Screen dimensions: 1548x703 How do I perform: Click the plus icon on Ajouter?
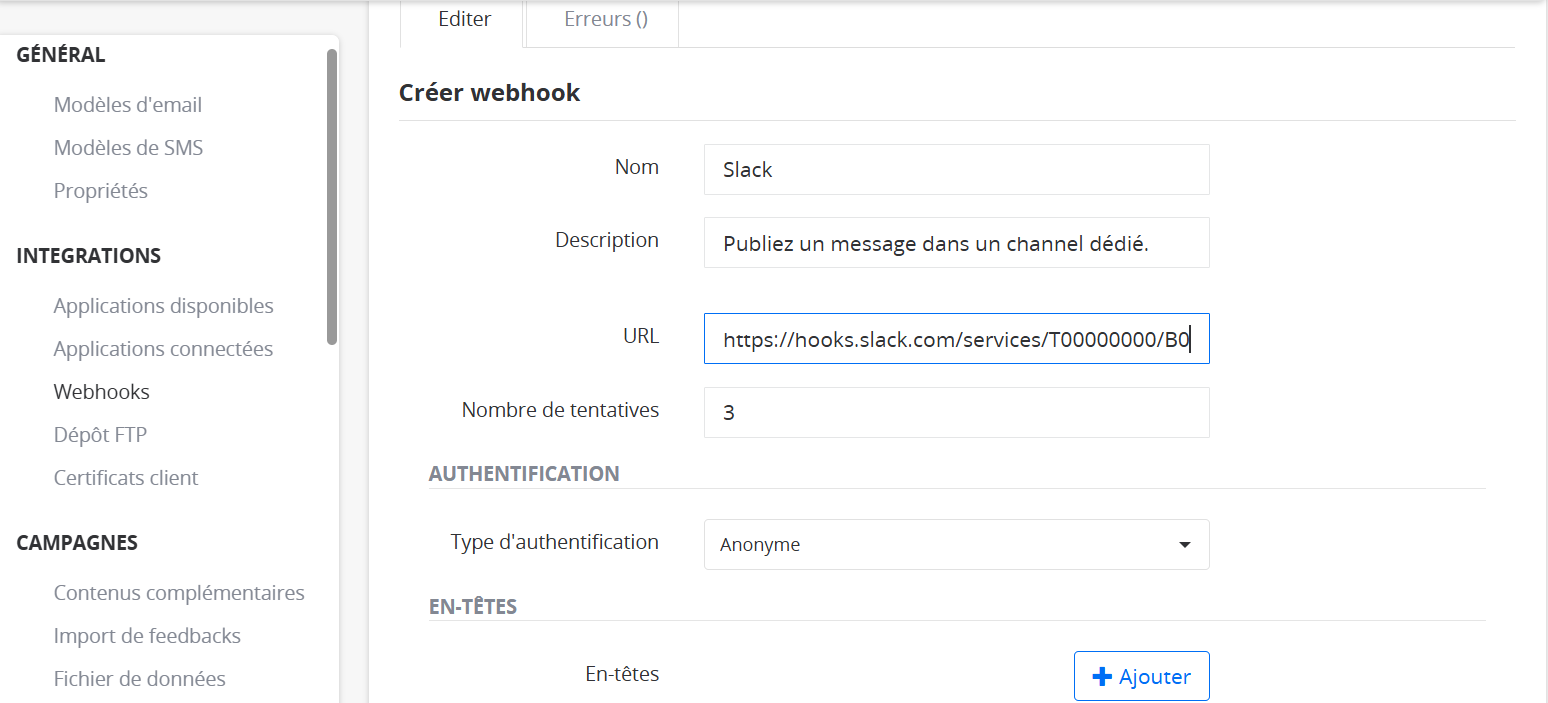1102,677
